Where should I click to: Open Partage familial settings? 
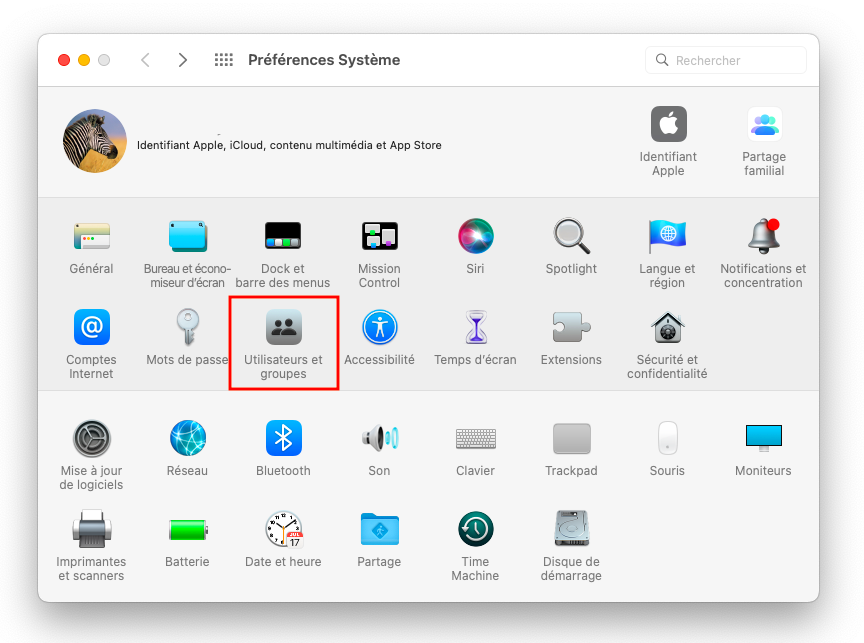(x=764, y=126)
